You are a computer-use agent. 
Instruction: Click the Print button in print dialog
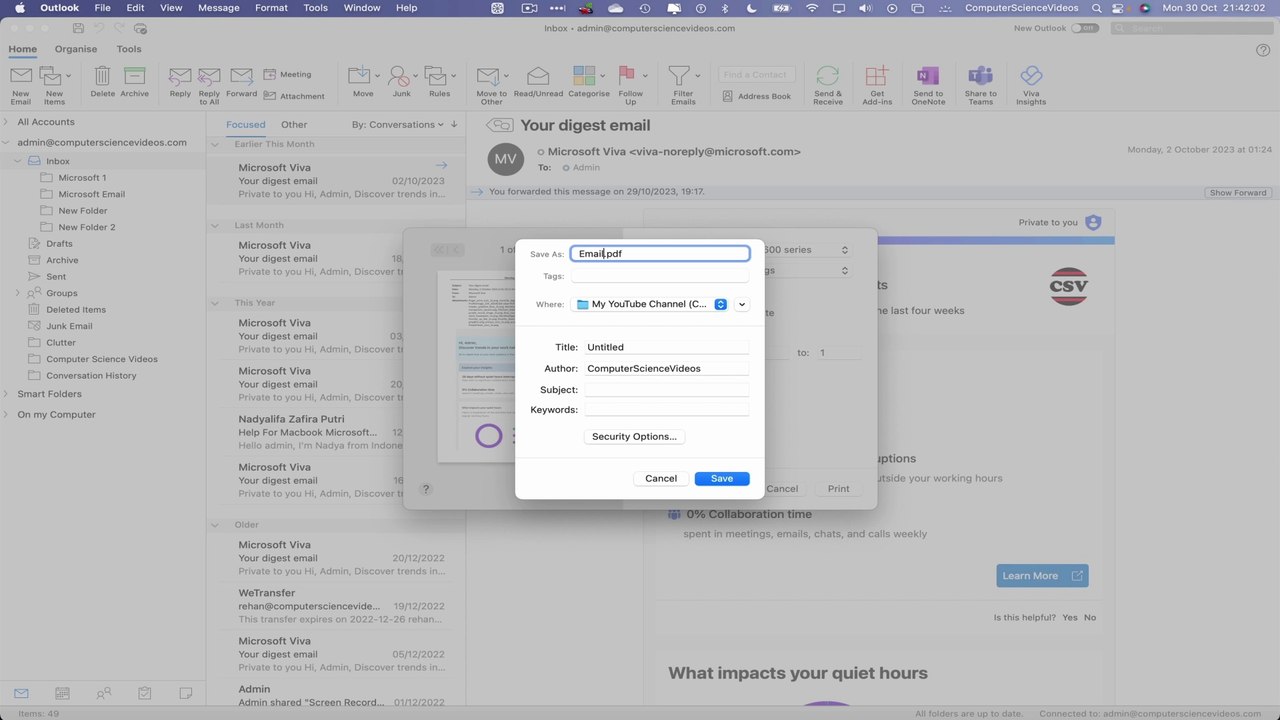click(x=838, y=489)
